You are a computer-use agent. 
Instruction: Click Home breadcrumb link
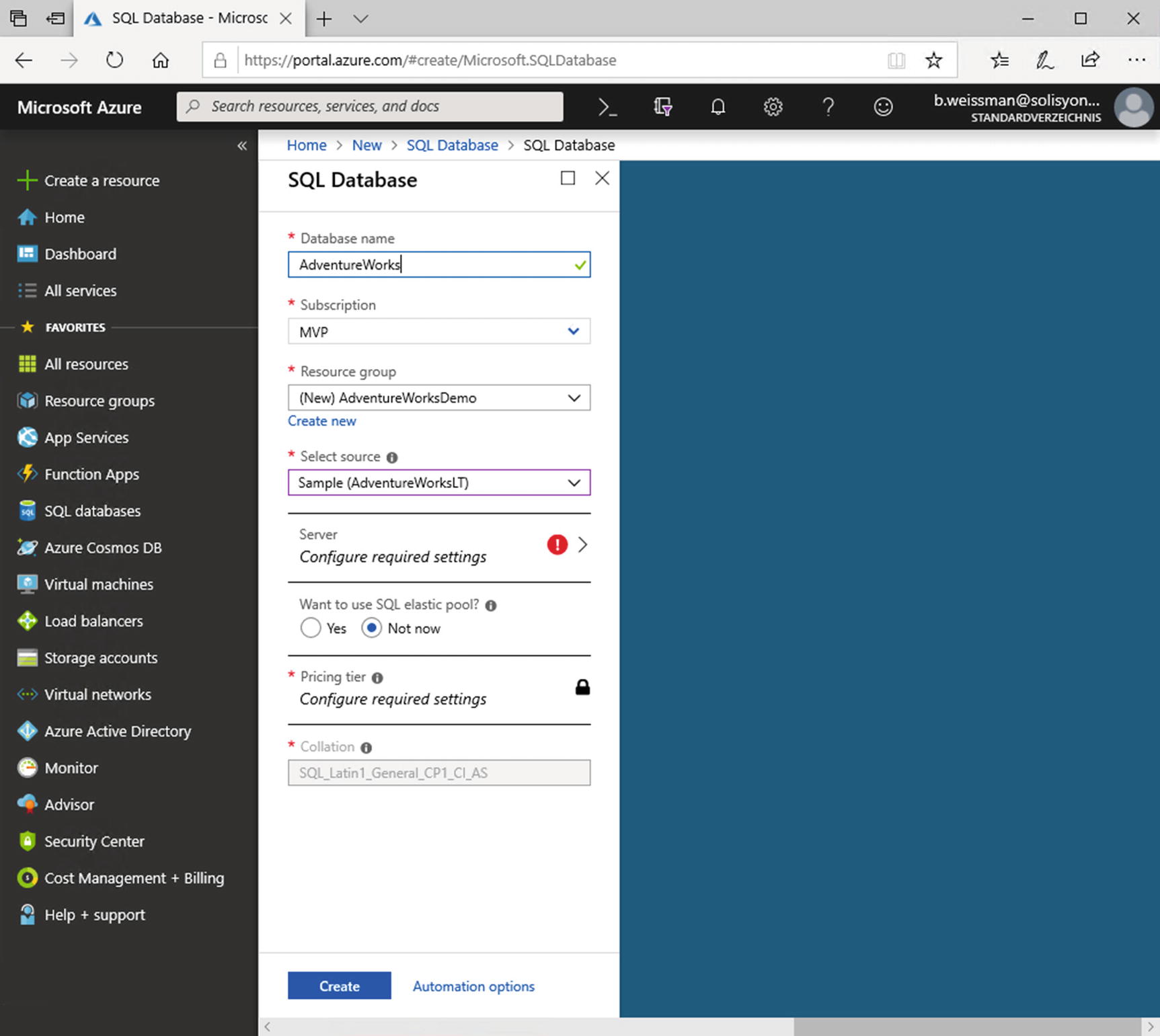[307, 145]
